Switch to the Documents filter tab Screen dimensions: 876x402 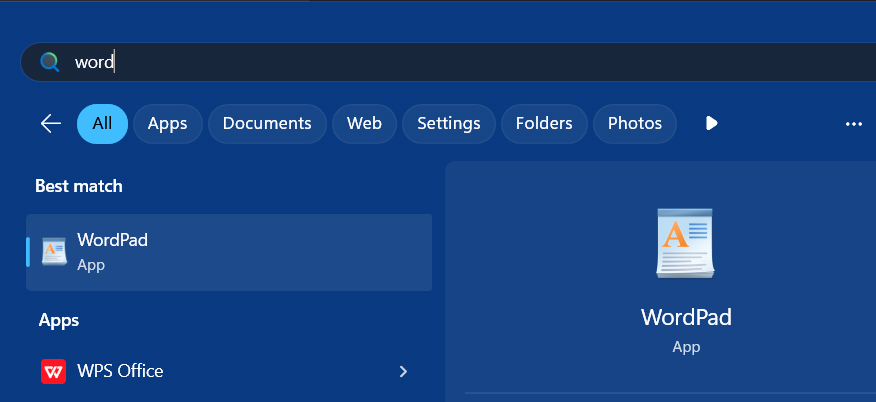(x=267, y=123)
